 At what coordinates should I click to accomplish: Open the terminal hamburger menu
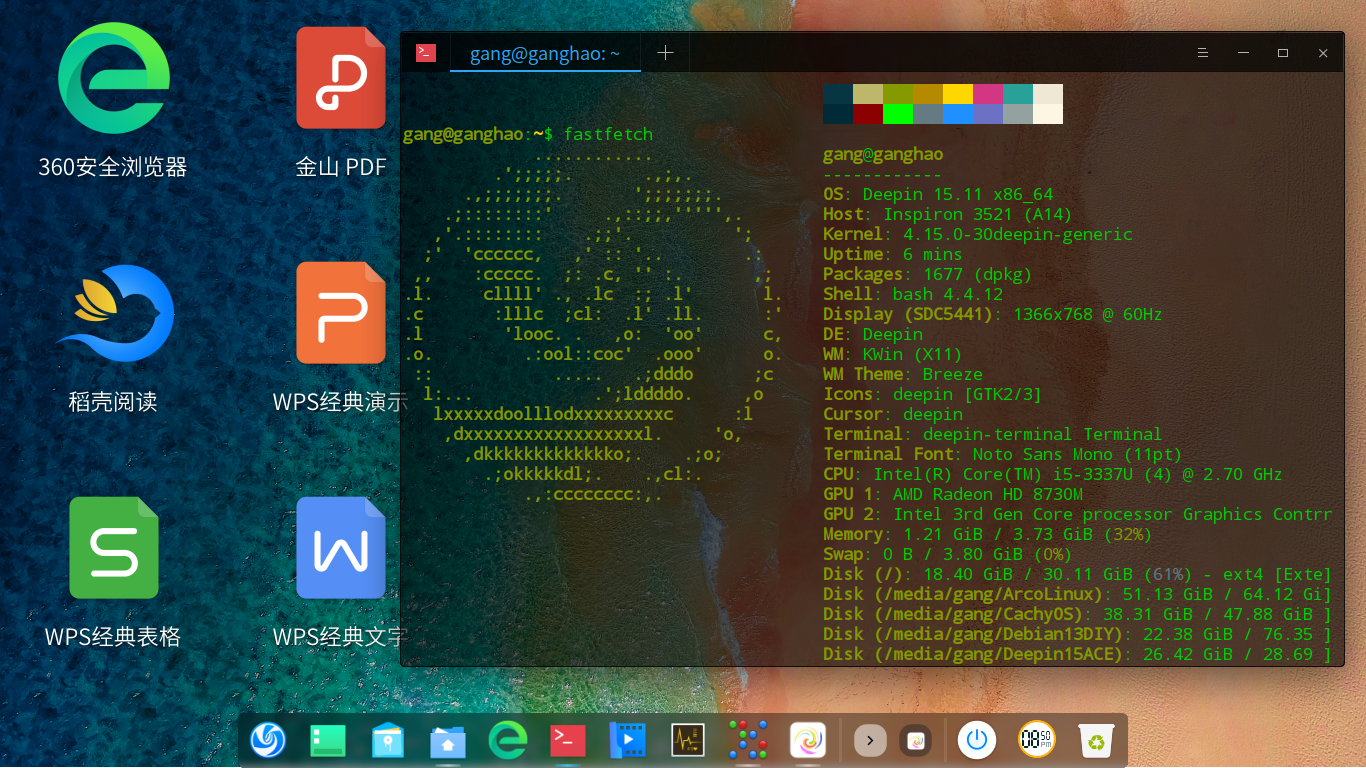tap(1202, 52)
